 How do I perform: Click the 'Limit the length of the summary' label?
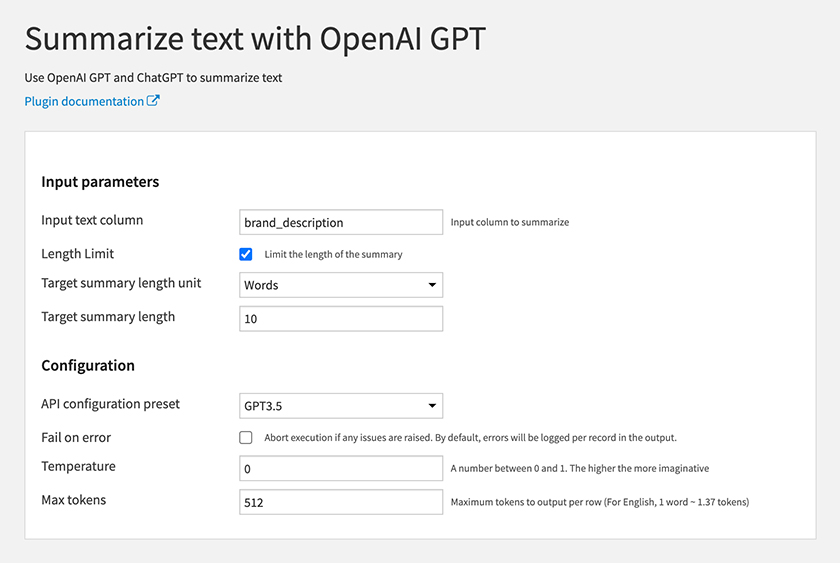click(x=333, y=254)
